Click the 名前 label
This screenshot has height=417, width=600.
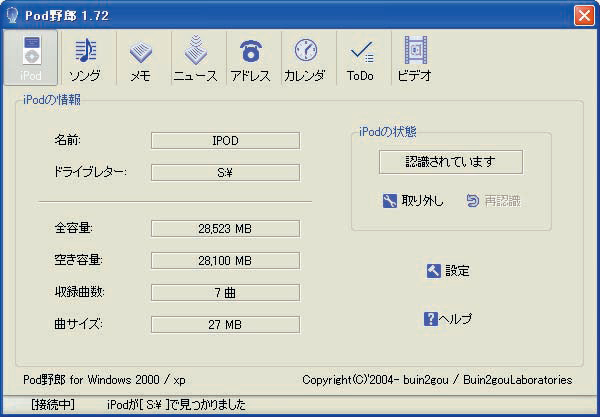tap(67, 140)
